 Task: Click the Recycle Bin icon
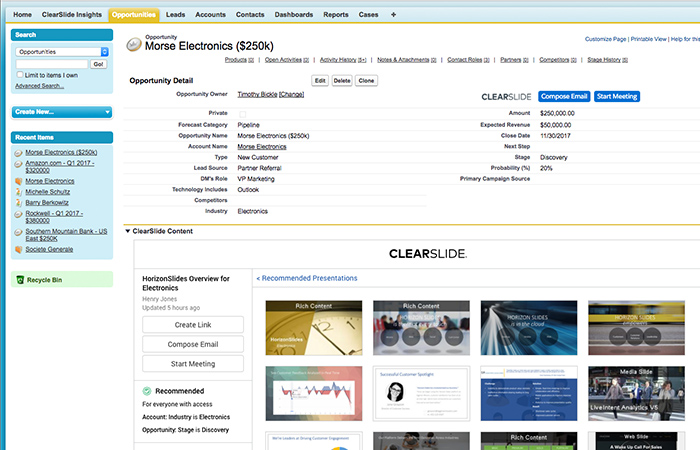[20, 280]
